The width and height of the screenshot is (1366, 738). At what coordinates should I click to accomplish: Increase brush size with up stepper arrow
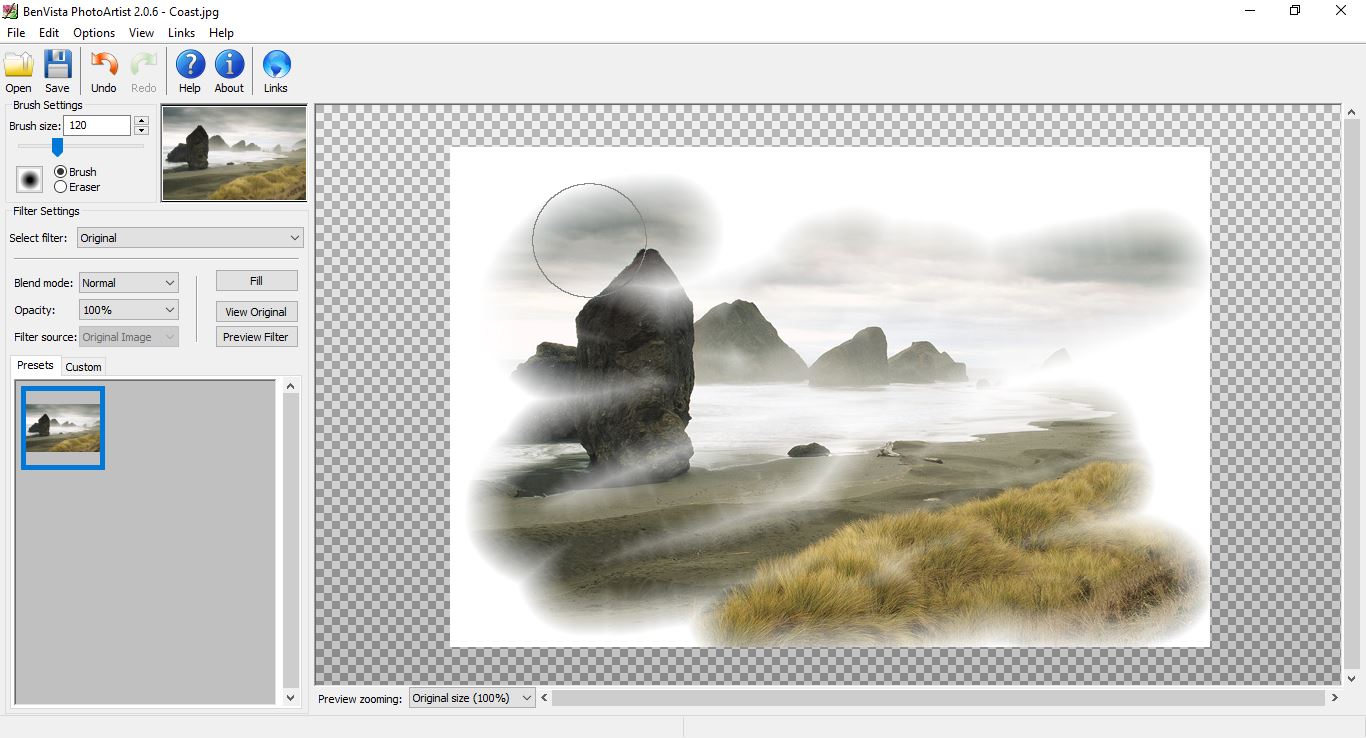(141, 120)
